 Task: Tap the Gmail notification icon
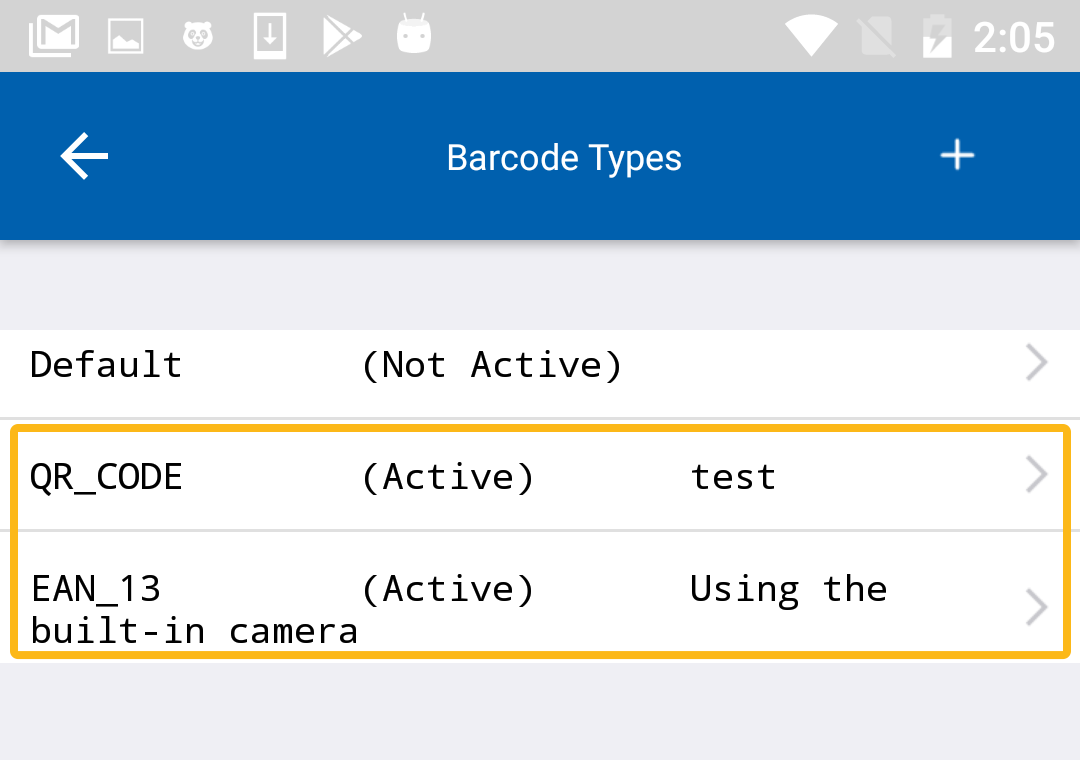(x=54, y=37)
